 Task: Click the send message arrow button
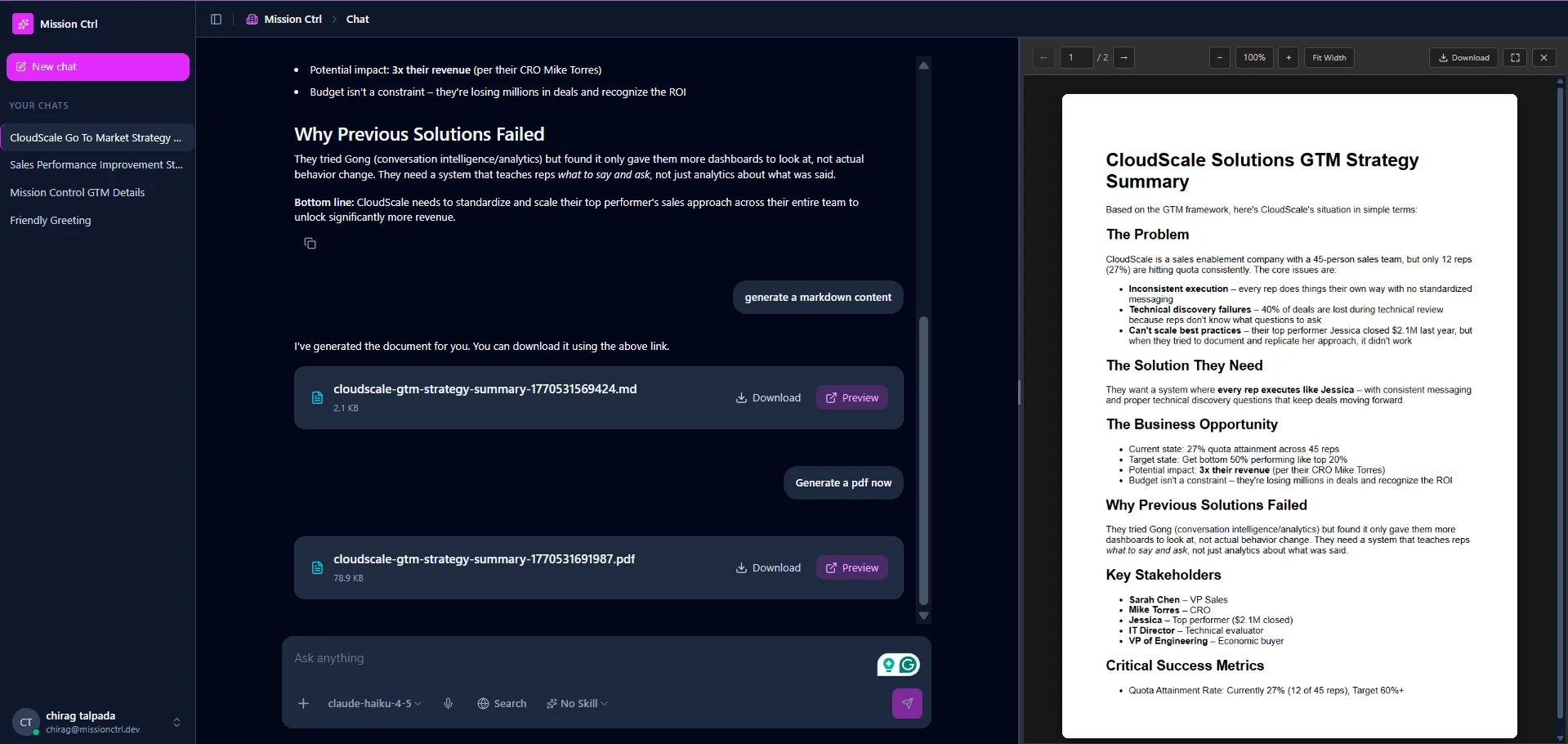pos(906,703)
